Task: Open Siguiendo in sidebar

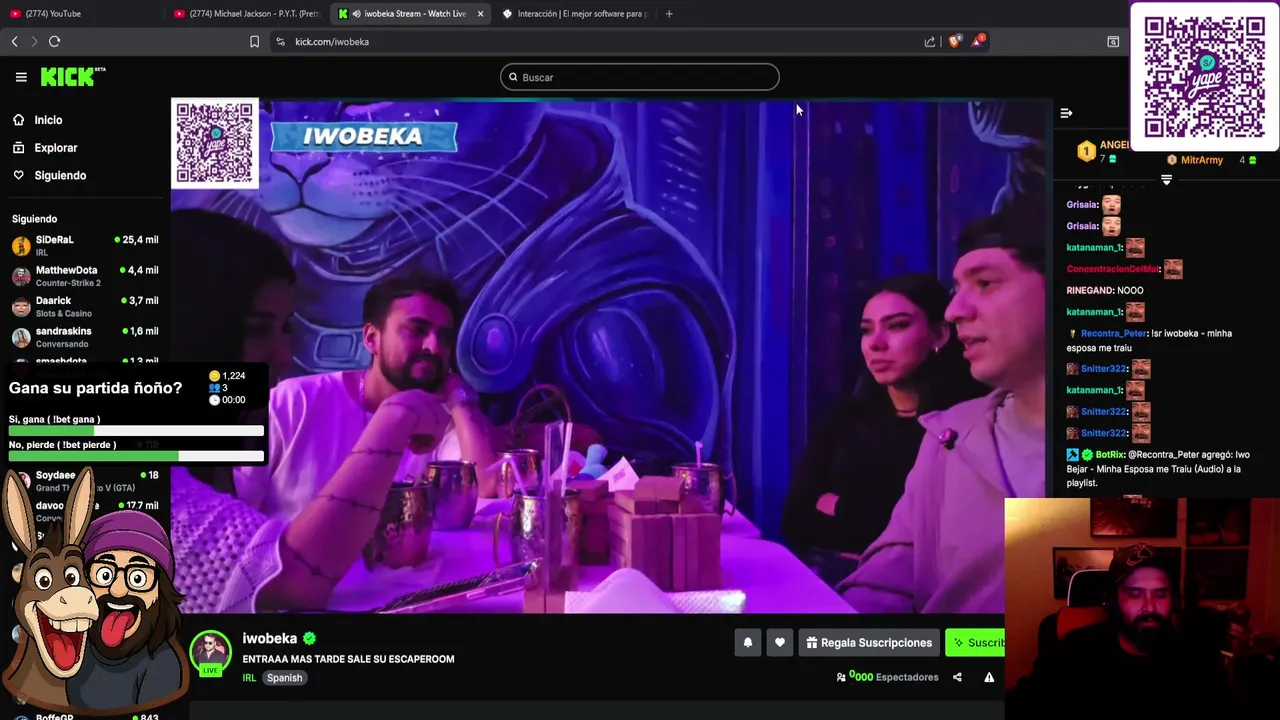Action: 60,175
